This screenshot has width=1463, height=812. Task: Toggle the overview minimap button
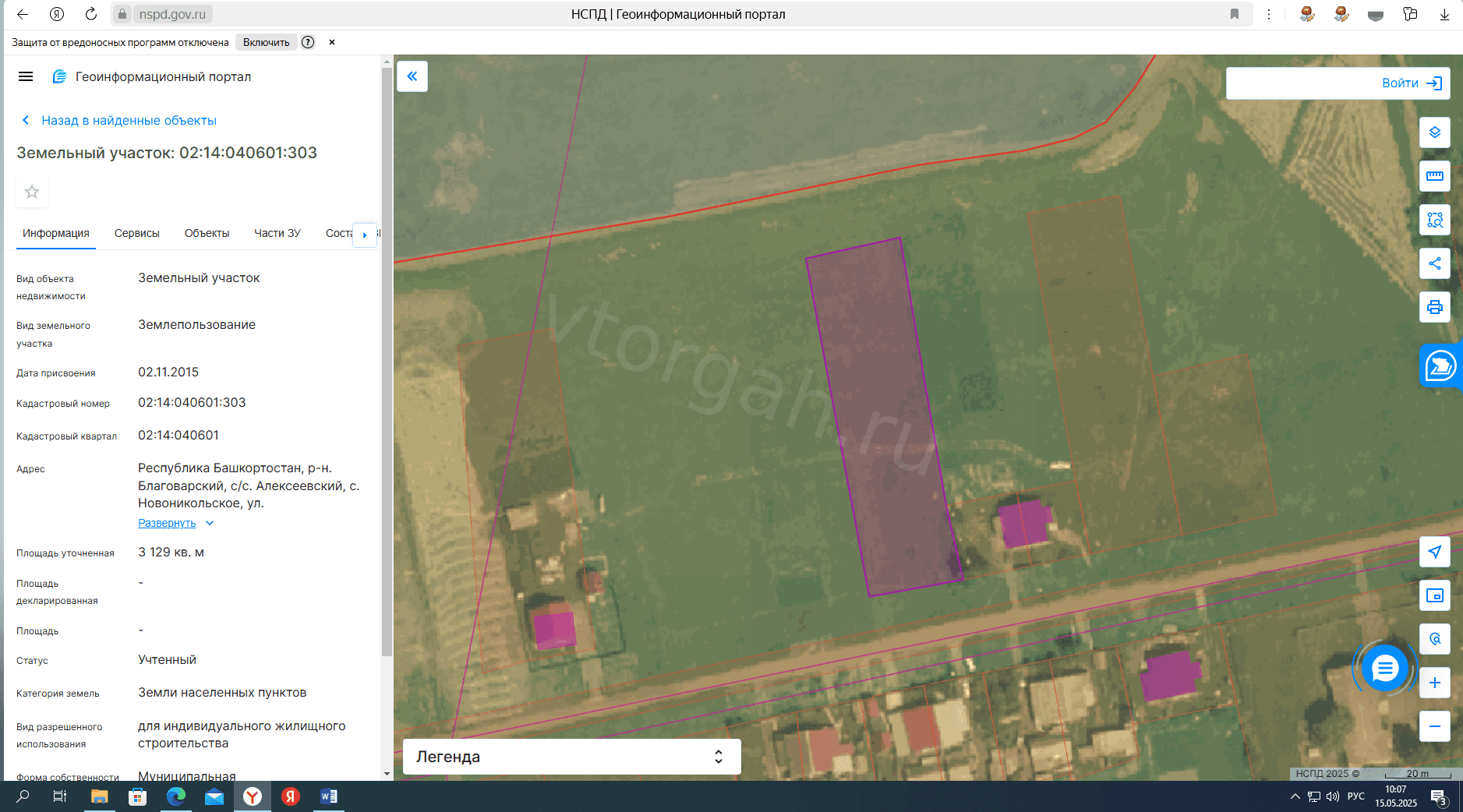1435,595
